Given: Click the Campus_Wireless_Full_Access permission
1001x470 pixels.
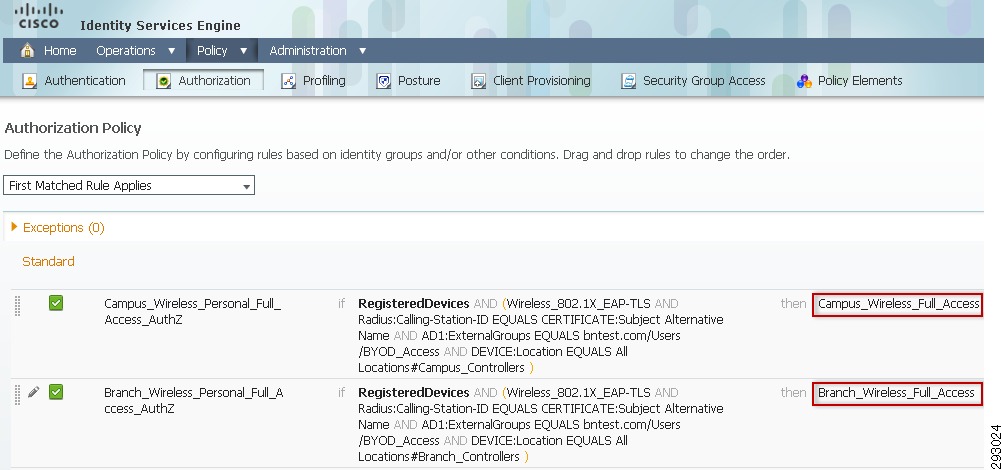Looking at the screenshot, I should (897, 304).
